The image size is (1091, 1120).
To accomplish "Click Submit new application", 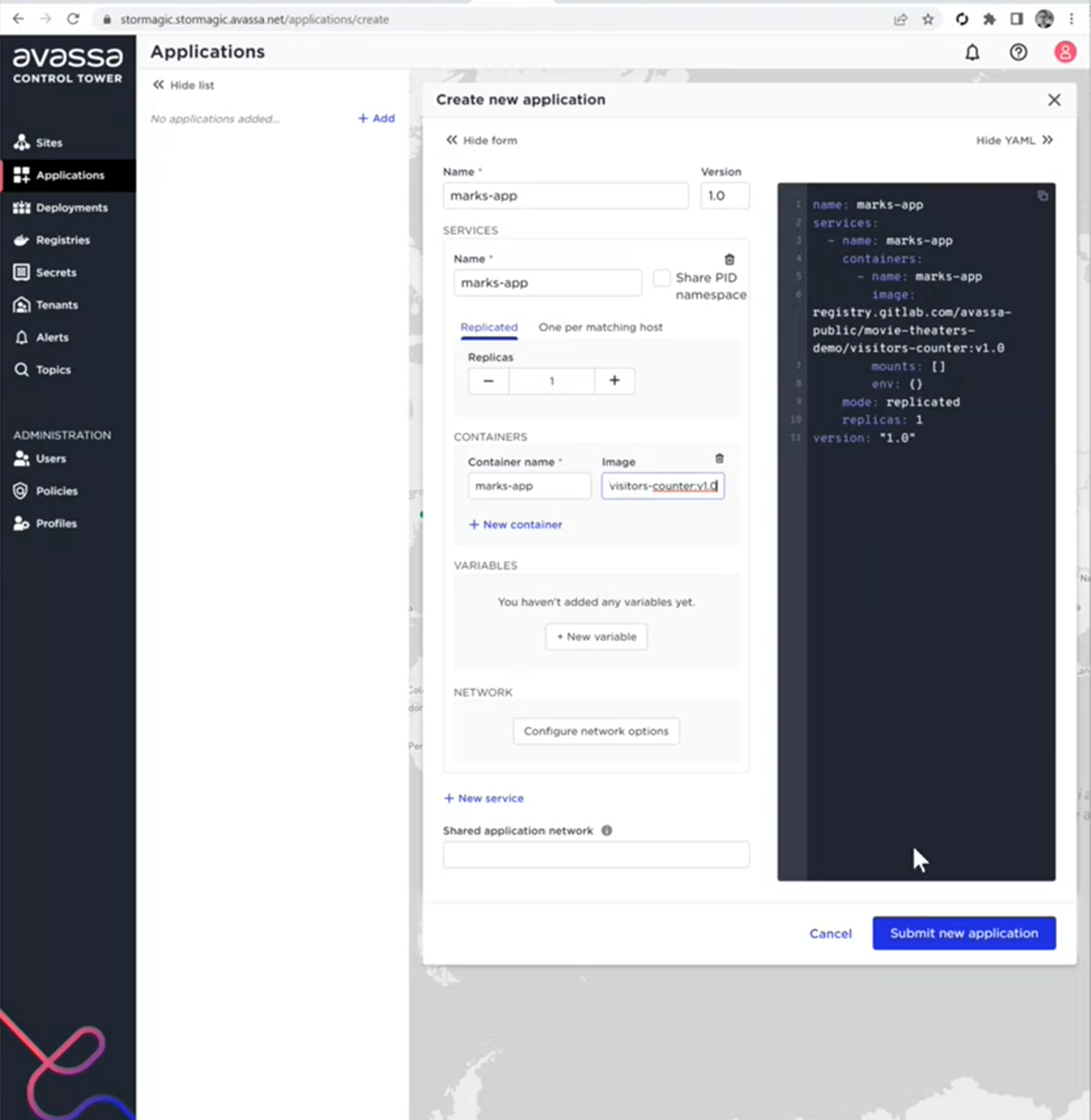I will click(964, 933).
